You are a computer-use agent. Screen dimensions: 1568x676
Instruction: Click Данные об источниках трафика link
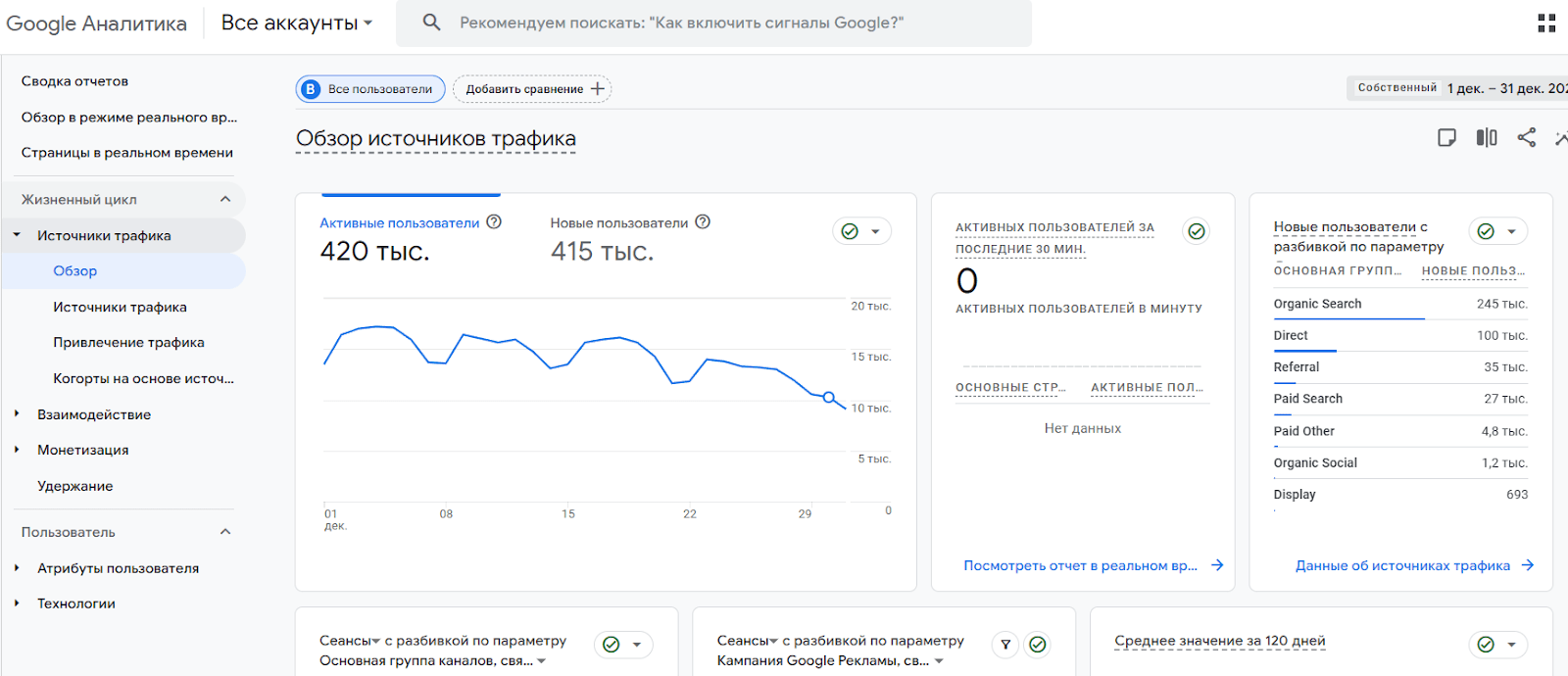[1402, 565]
